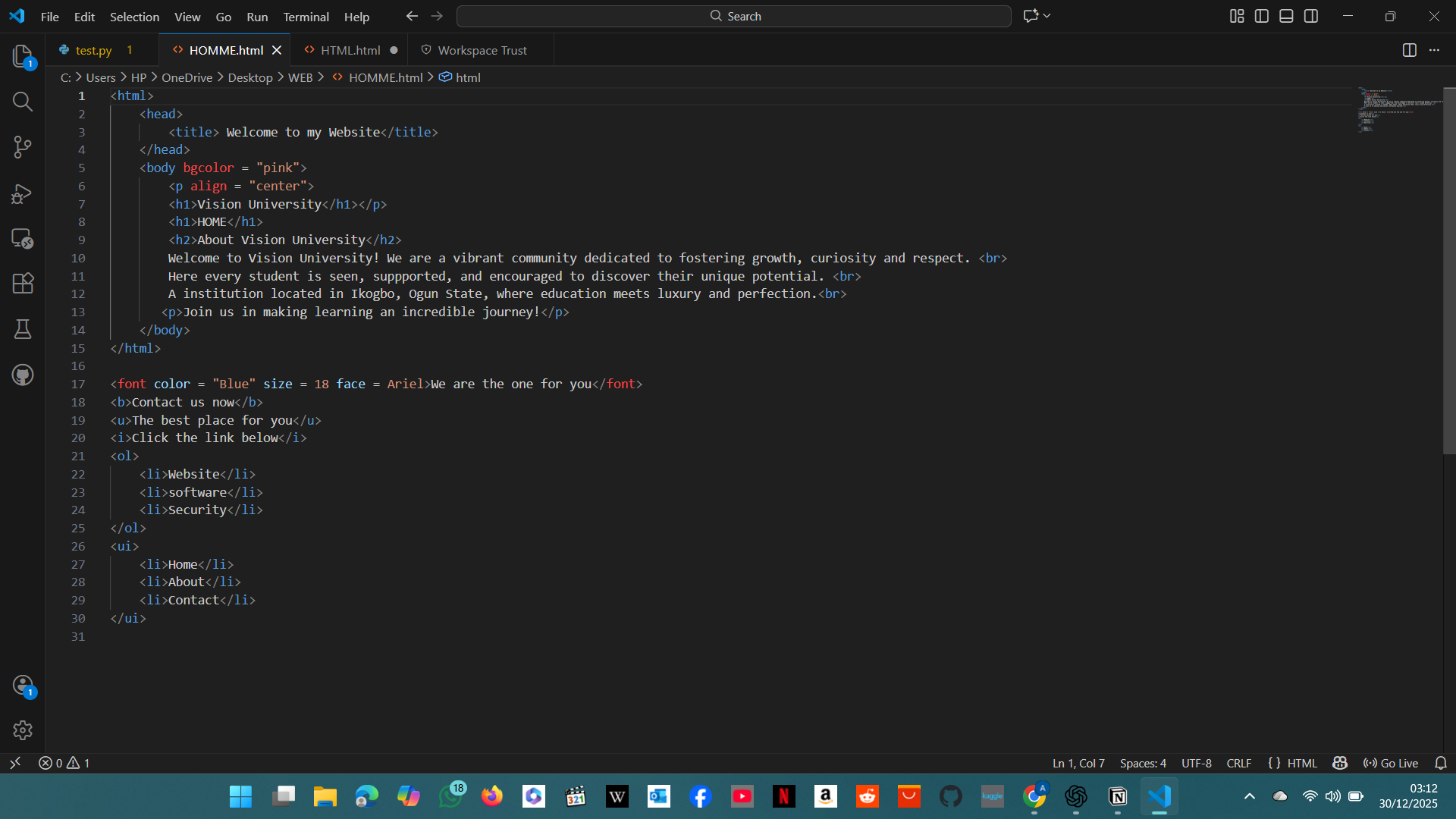Open the Explorer view in activity bar
The width and height of the screenshot is (1456, 819).
coord(23,56)
